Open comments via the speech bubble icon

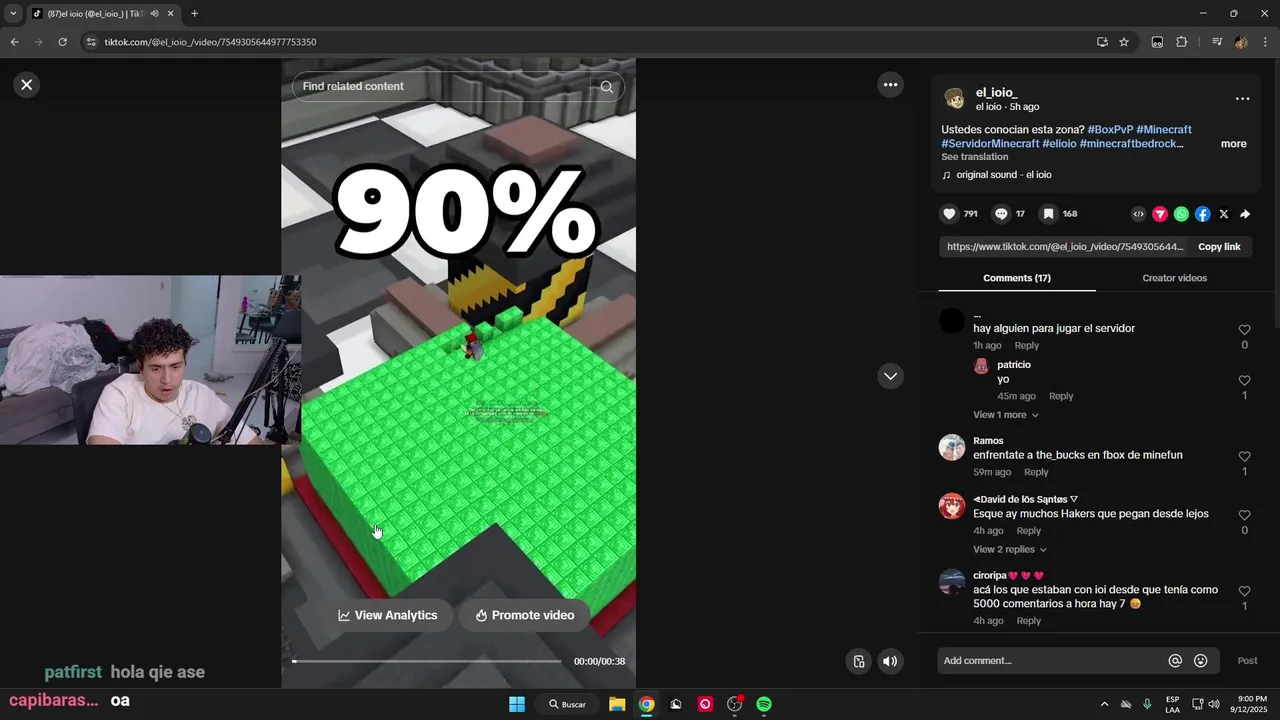pyautogui.click(x=1001, y=214)
